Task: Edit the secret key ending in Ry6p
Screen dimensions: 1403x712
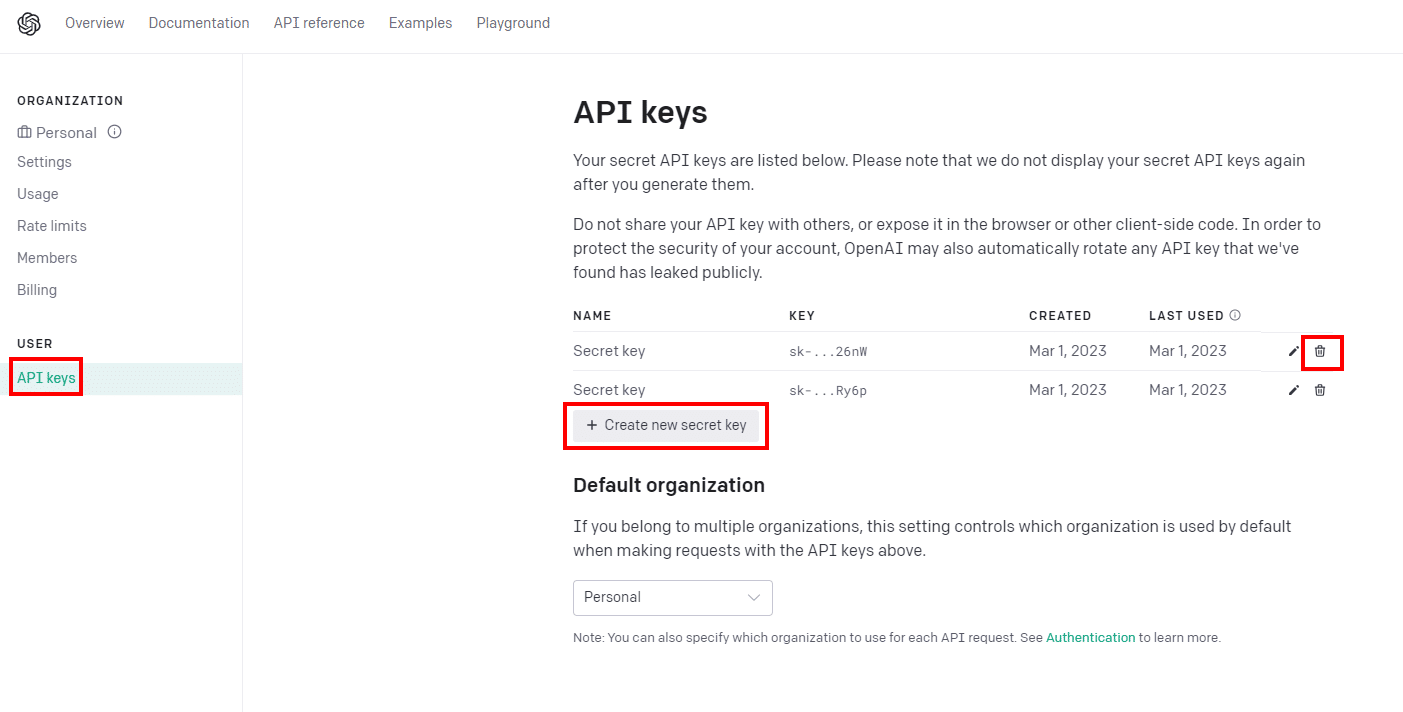Action: 1294,390
